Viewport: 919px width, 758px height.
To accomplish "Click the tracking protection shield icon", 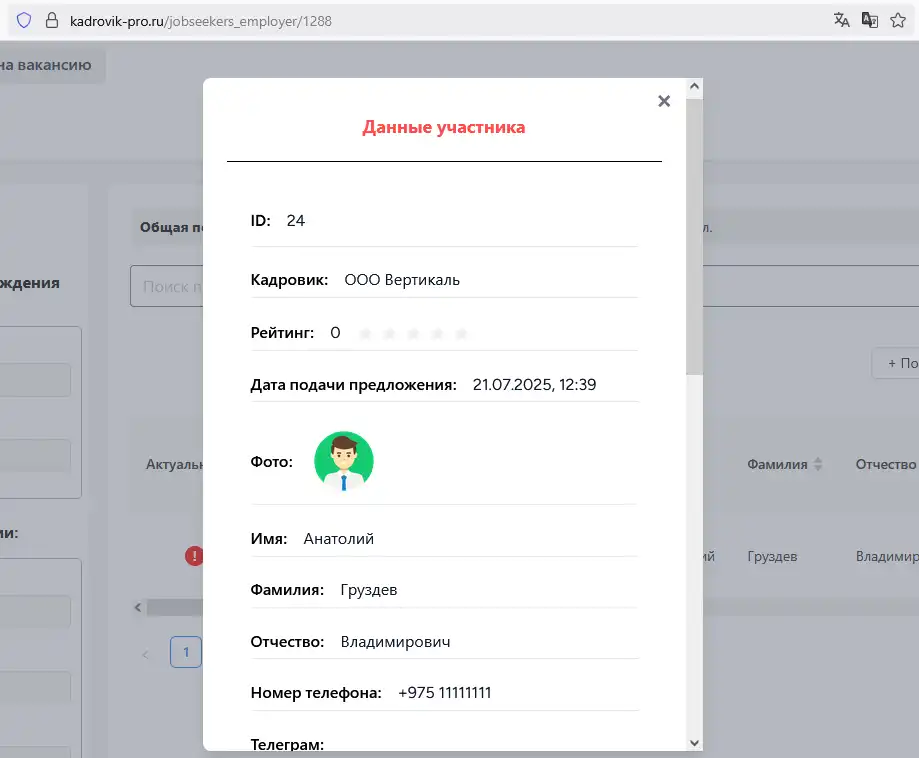I will tap(24, 20).
